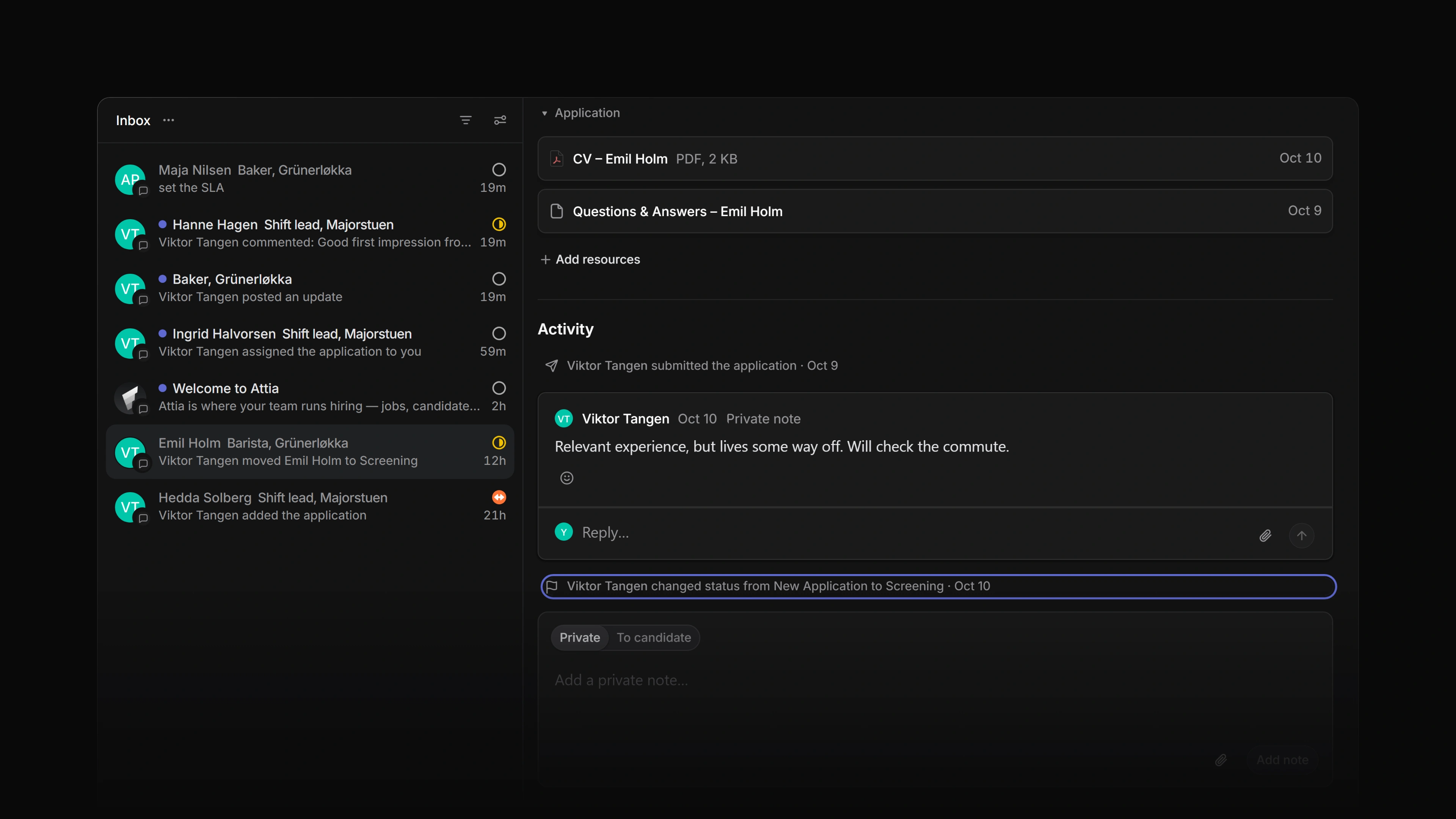
Task: Toggle the yellow status circle on Emil Holm row
Action: point(499,442)
